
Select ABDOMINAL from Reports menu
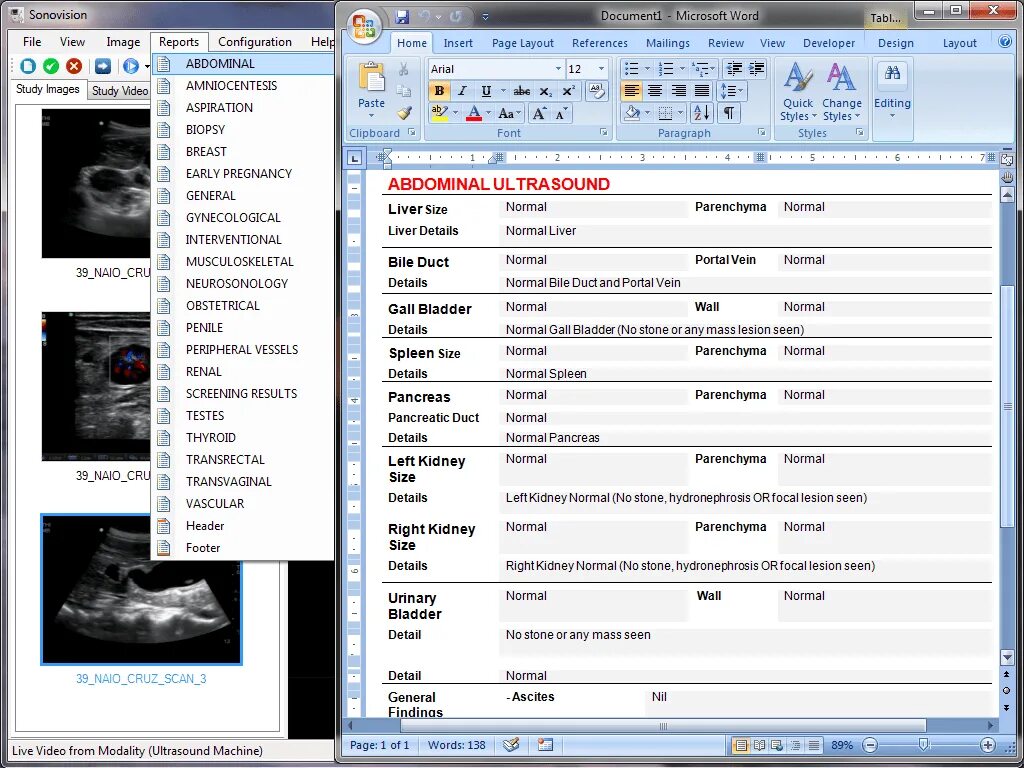pos(243,63)
